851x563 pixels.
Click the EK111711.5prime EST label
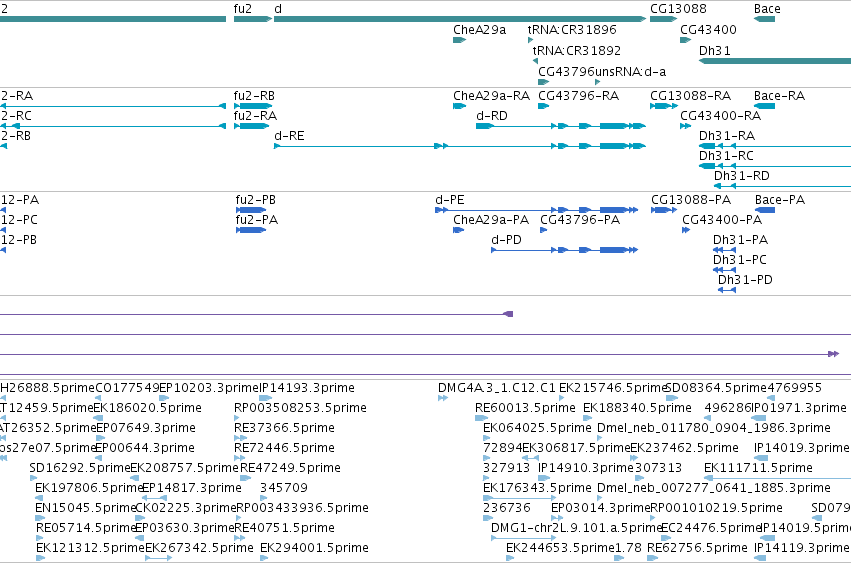pos(758,468)
